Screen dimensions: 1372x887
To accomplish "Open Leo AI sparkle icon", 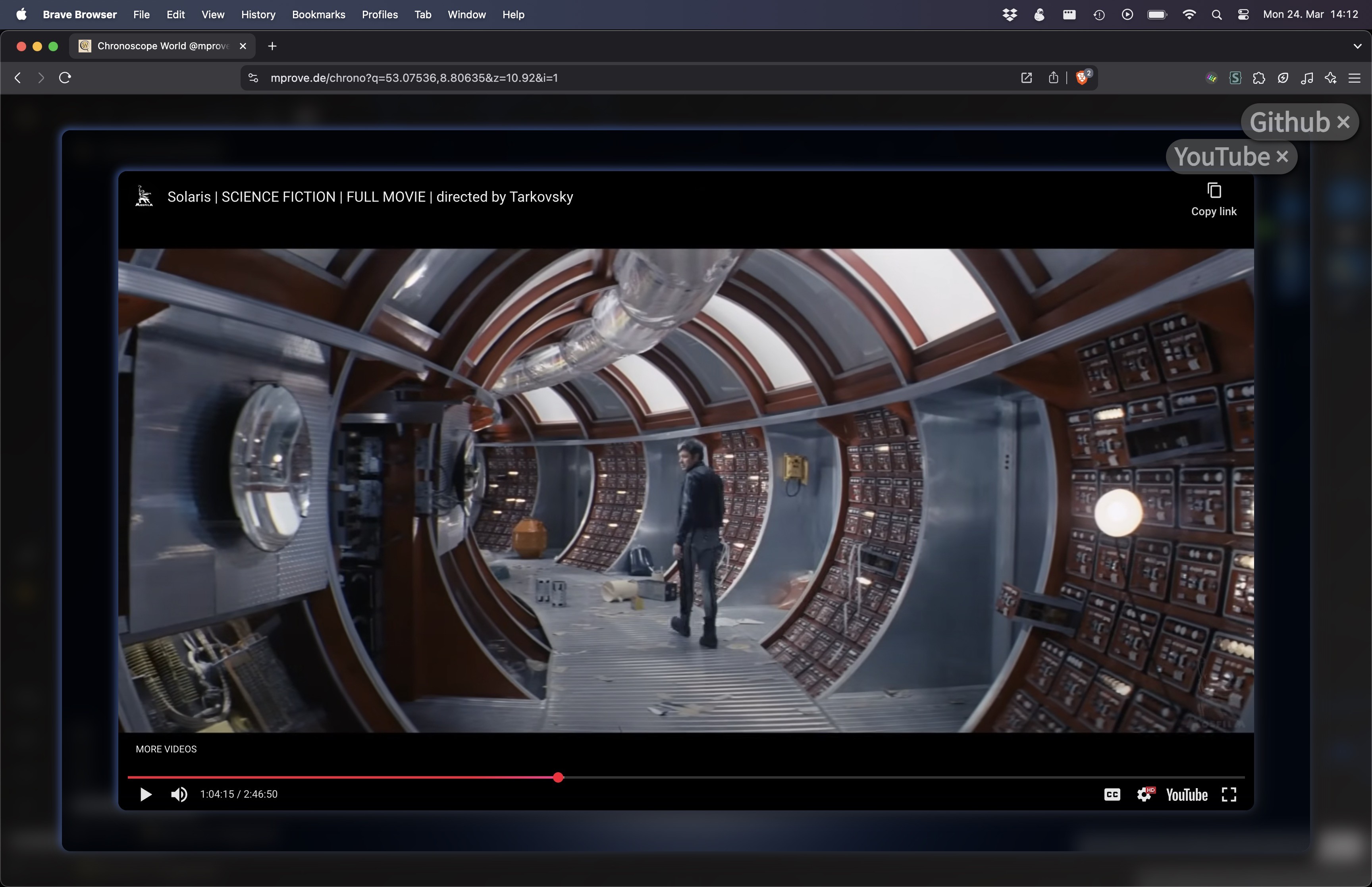I will tap(1331, 78).
